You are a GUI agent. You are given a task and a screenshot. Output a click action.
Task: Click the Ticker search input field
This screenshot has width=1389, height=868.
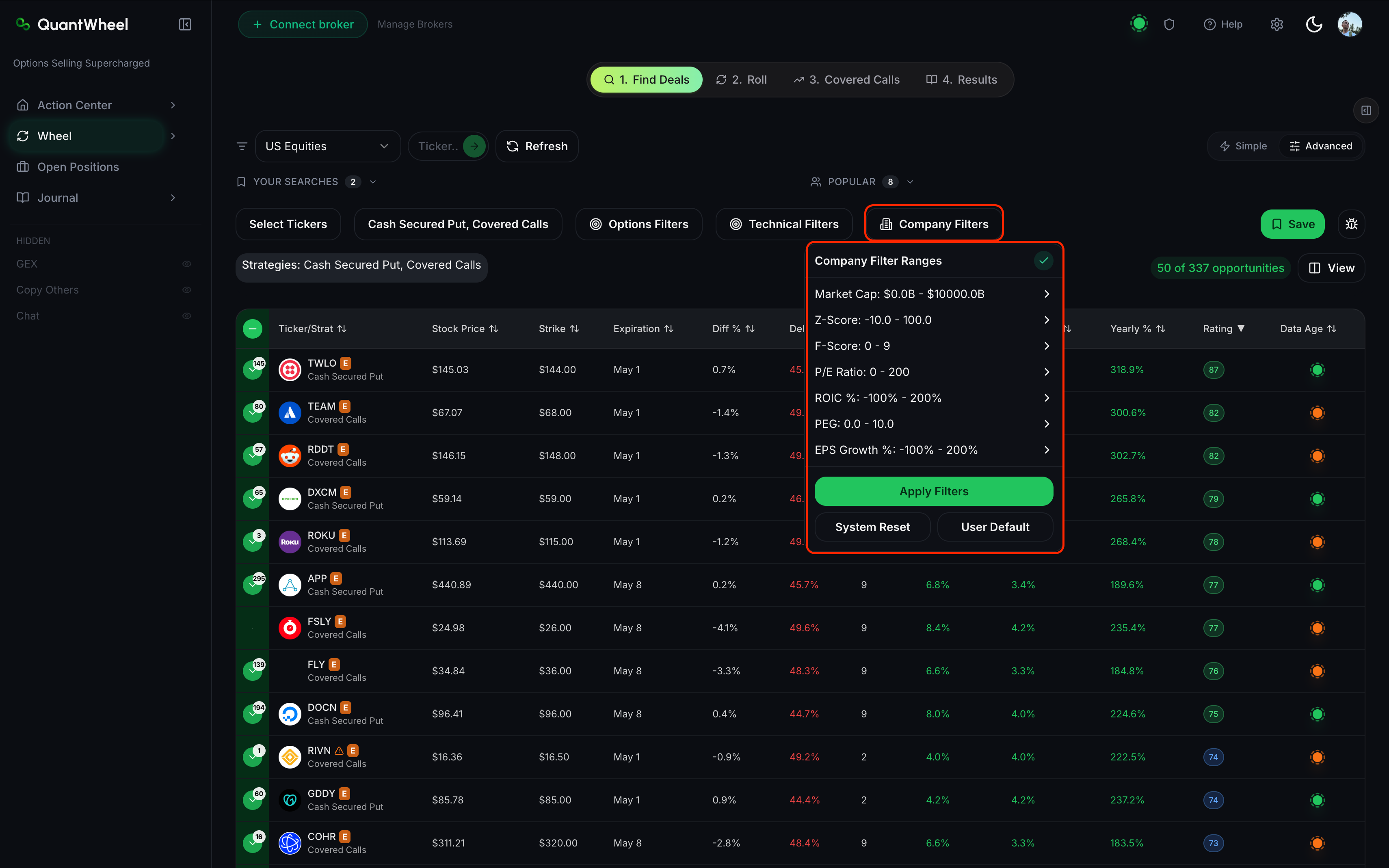[438, 146]
